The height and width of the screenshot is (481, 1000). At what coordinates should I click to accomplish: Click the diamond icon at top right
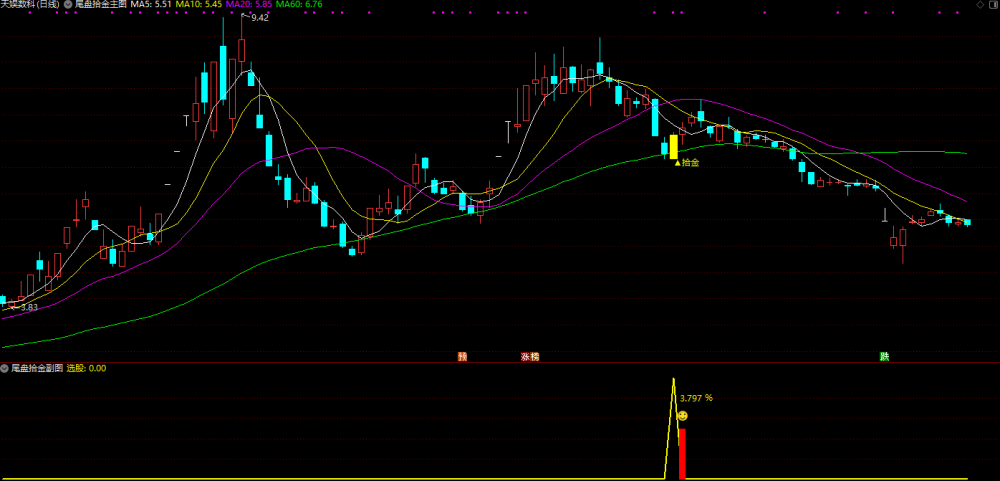(x=980, y=4)
